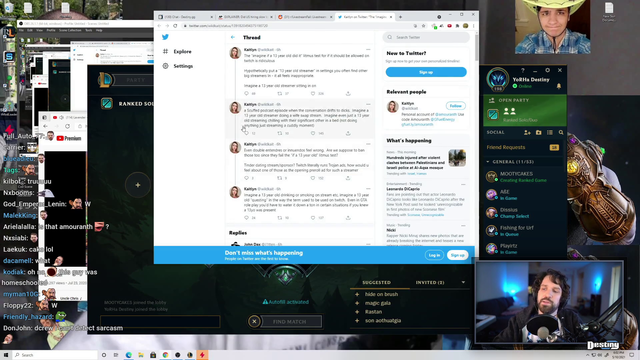640x360 pixels.
Task: Add a friend in Social panel
Action: coord(527,132)
